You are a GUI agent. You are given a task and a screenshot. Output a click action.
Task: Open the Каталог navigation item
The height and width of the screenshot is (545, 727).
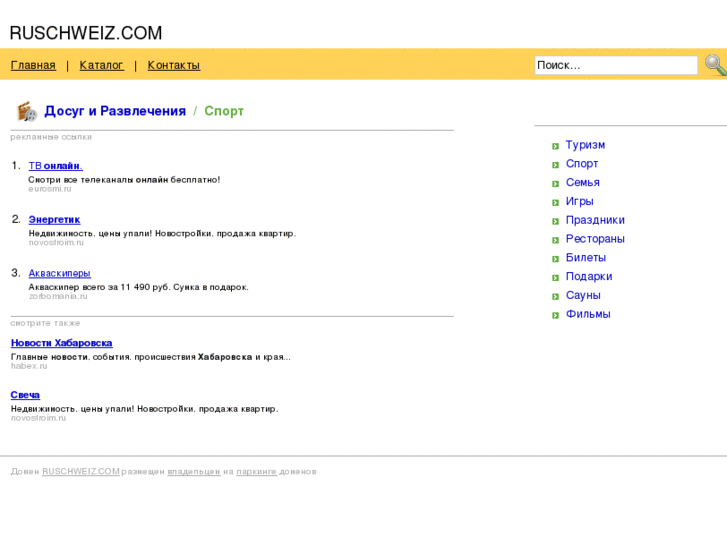[x=102, y=65]
